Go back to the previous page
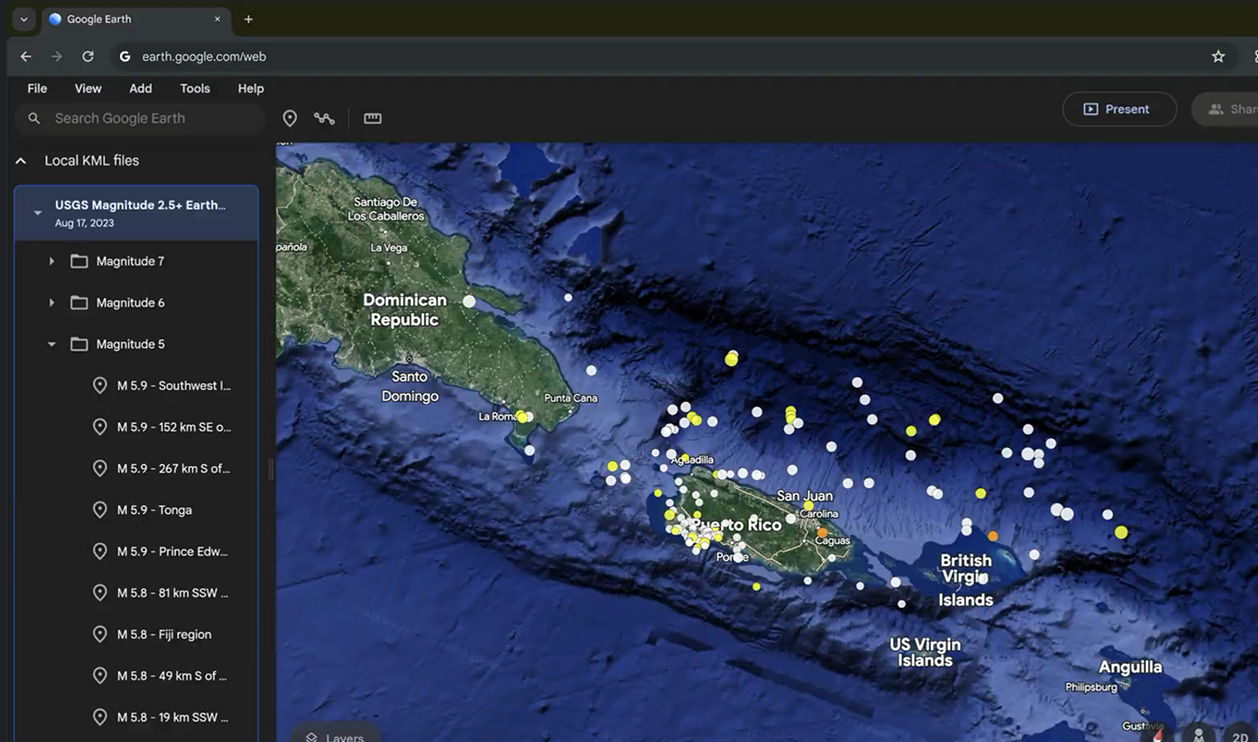The width and height of the screenshot is (1258, 742). coord(26,57)
